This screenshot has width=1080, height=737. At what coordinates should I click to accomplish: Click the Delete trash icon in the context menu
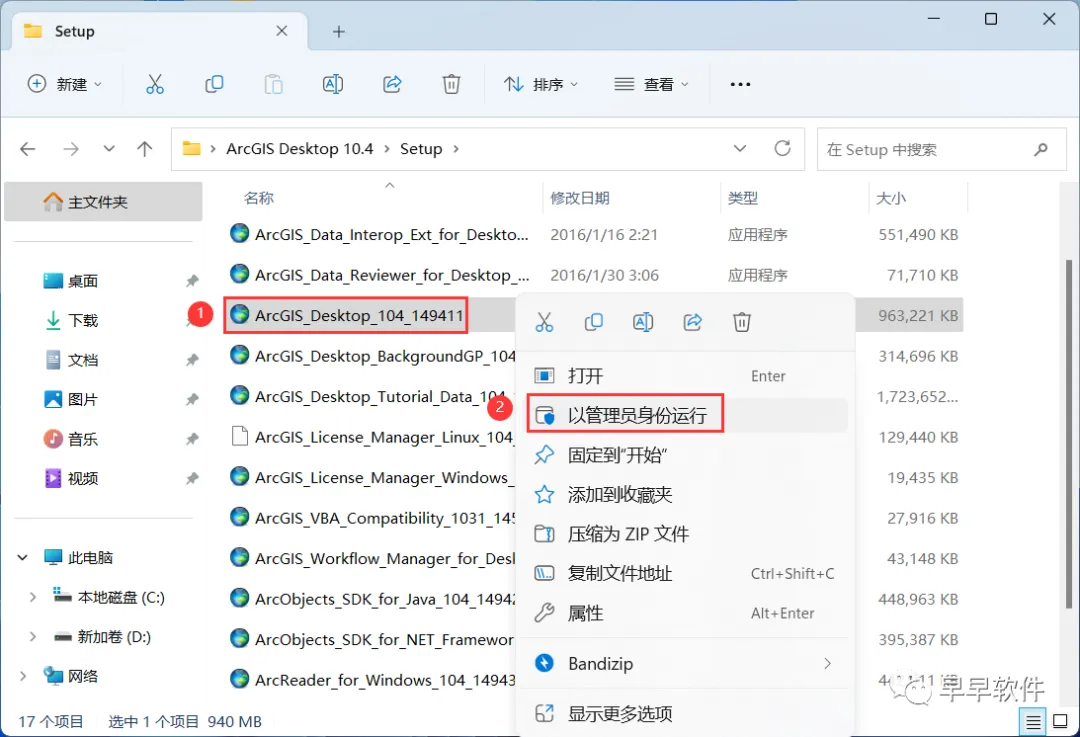pyautogui.click(x=742, y=322)
